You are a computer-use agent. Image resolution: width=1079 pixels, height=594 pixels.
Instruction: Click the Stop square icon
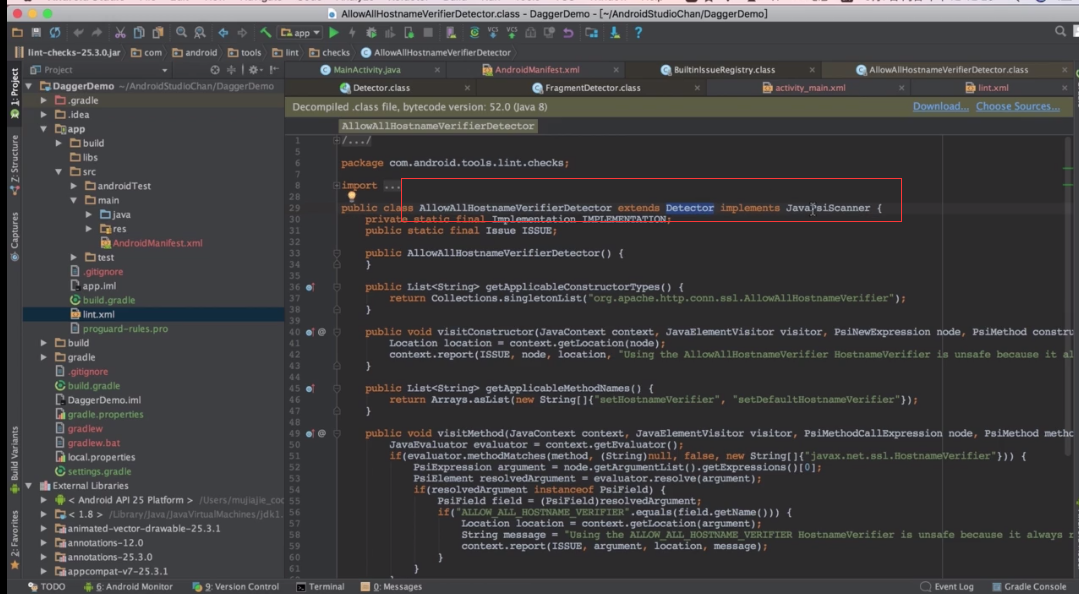click(428, 32)
